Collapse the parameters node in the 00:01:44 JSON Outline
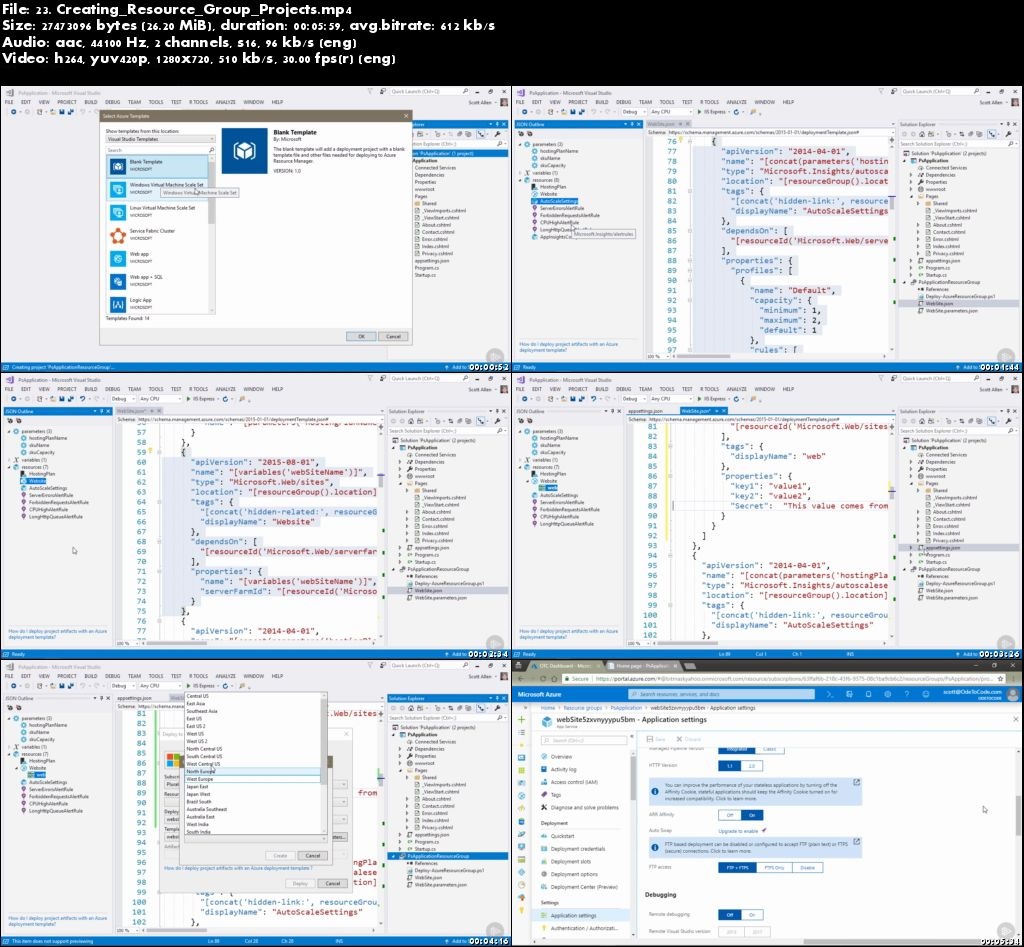Image resolution: width=1024 pixels, height=947 pixels. (520, 144)
